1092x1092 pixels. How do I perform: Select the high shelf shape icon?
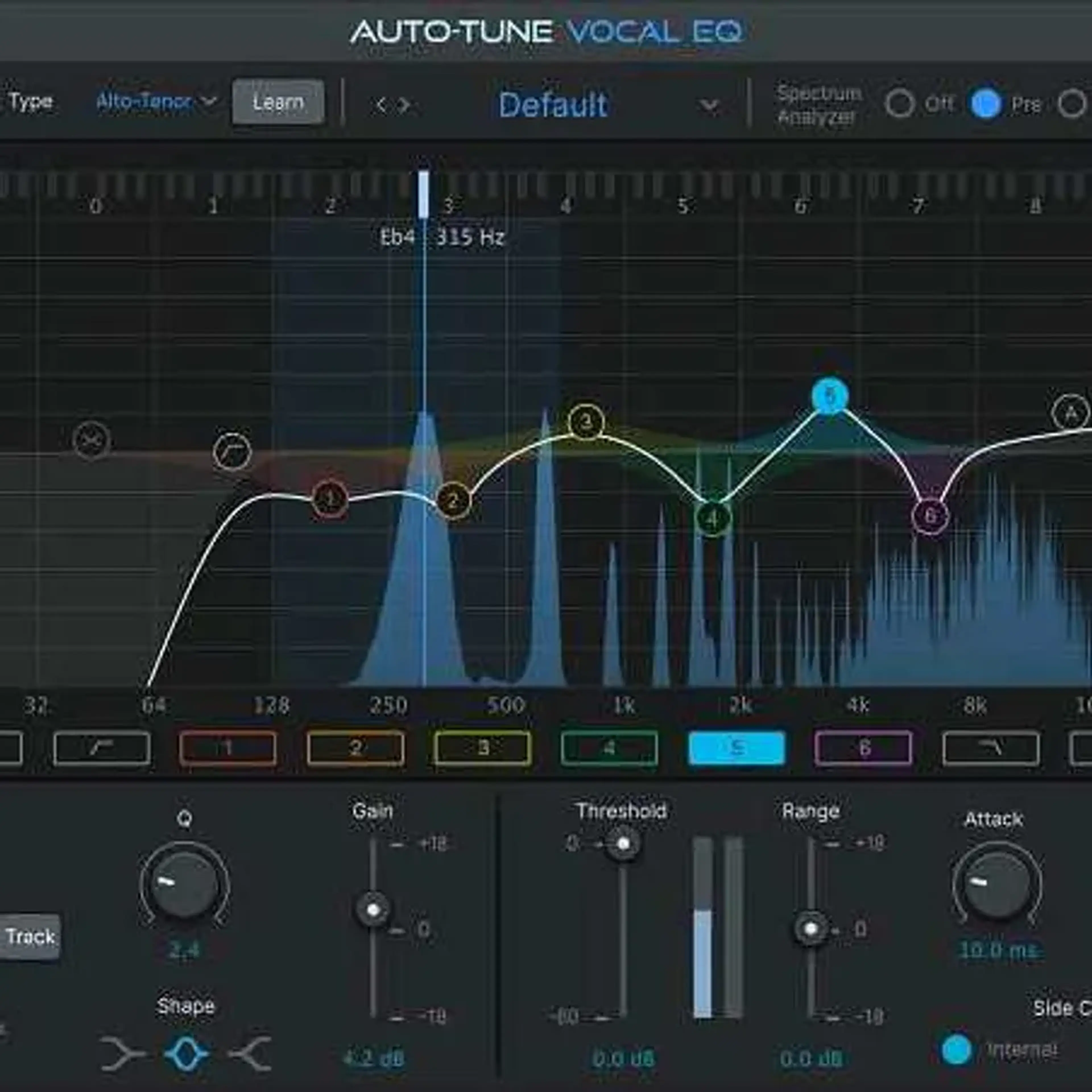tap(250, 1054)
